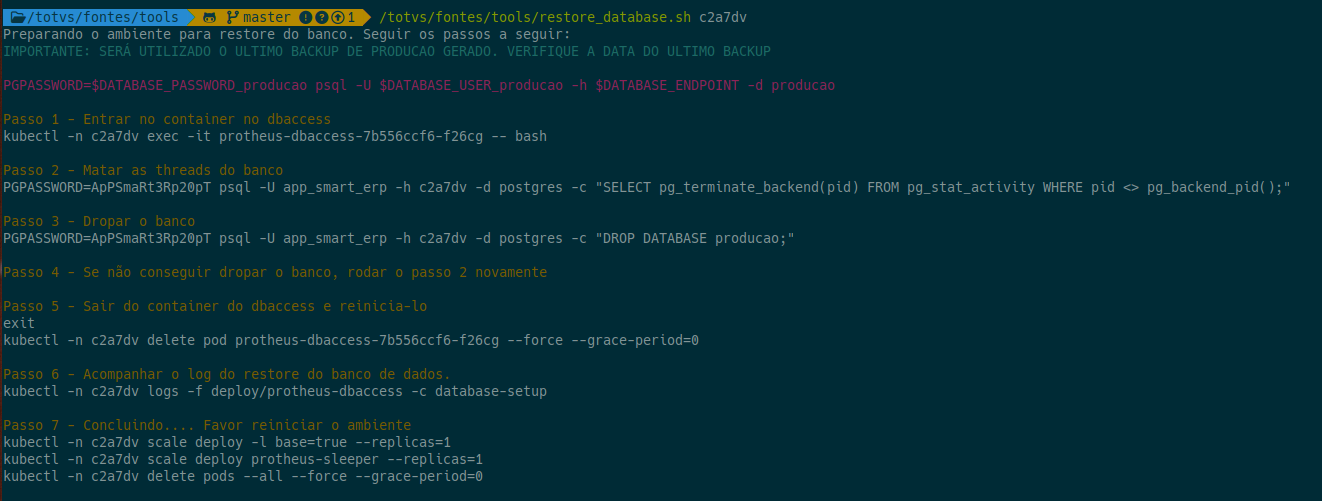
Task: Click the 'Passo 1 - Entrar no container' heading
Action: (x=167, y=120)
